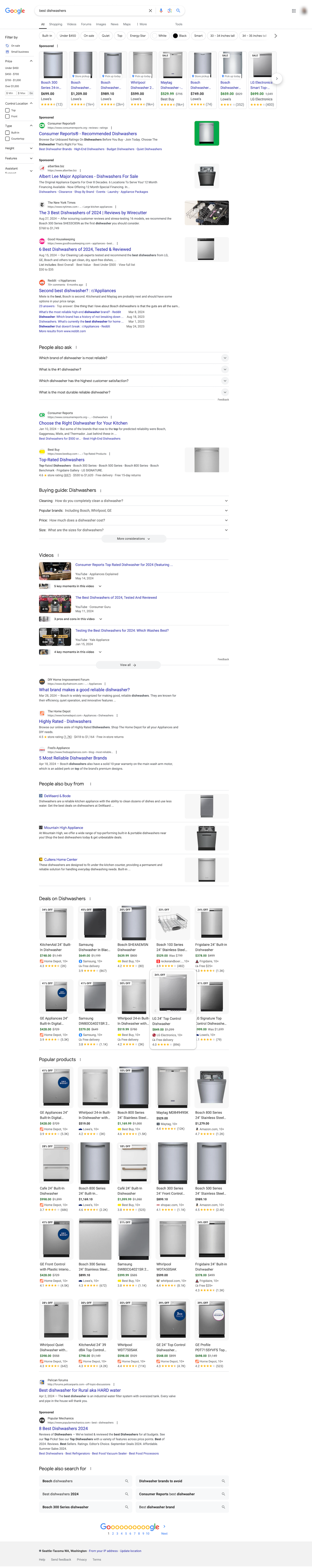
Task: Check the Top control location box
Action: tap(7, 110)
